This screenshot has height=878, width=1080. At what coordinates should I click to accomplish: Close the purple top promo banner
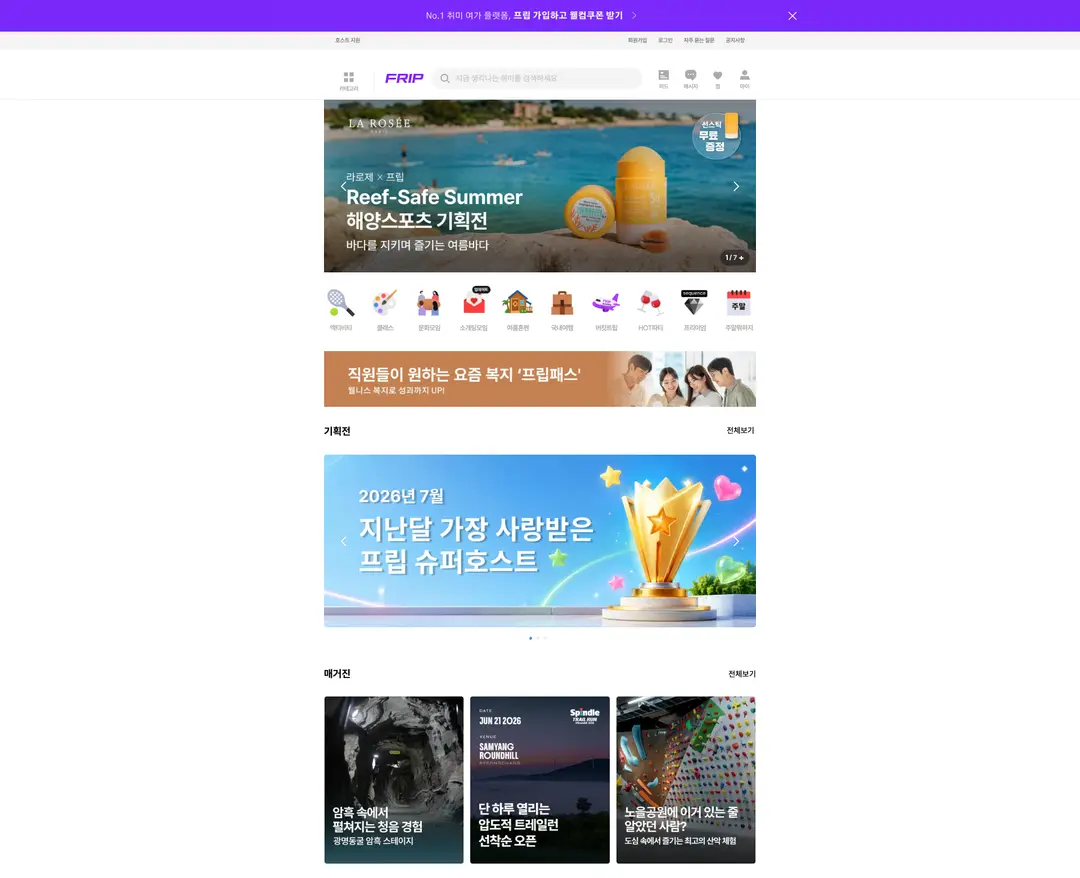coord(792,16)
